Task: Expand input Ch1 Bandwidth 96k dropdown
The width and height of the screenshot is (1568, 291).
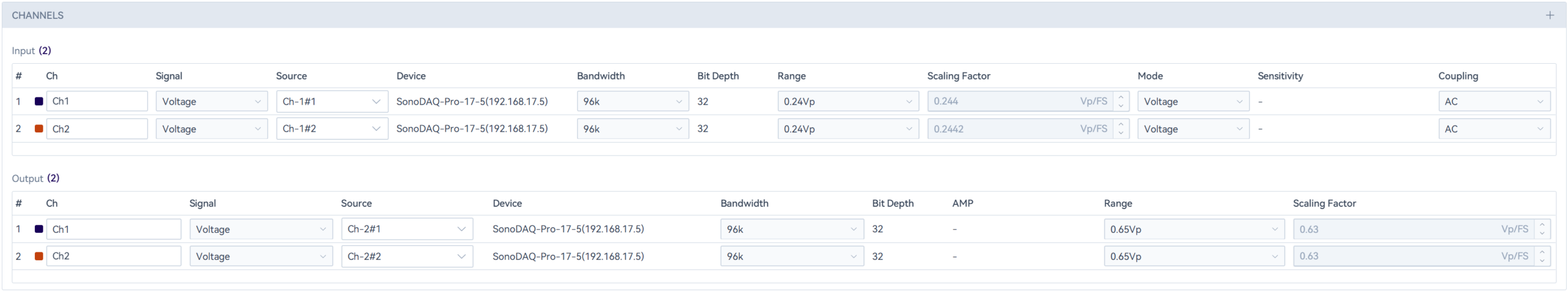Action: (632, 102)
